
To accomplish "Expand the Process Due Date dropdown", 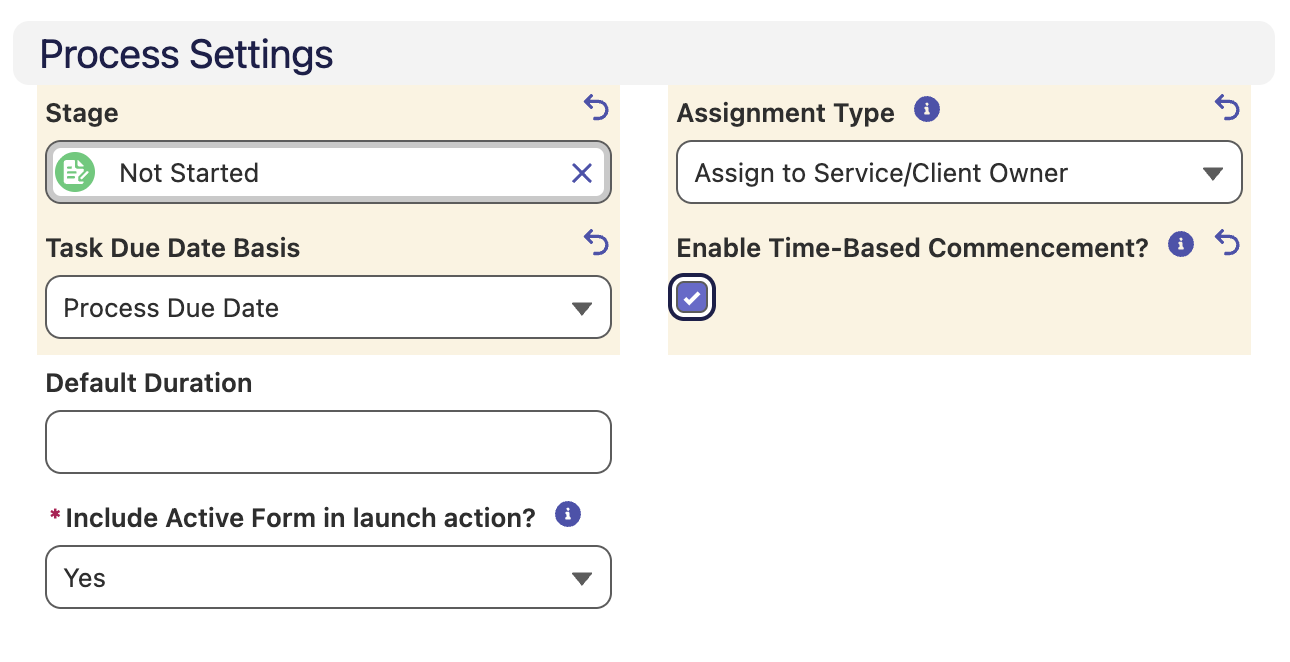I will click(x=328, y=308).
